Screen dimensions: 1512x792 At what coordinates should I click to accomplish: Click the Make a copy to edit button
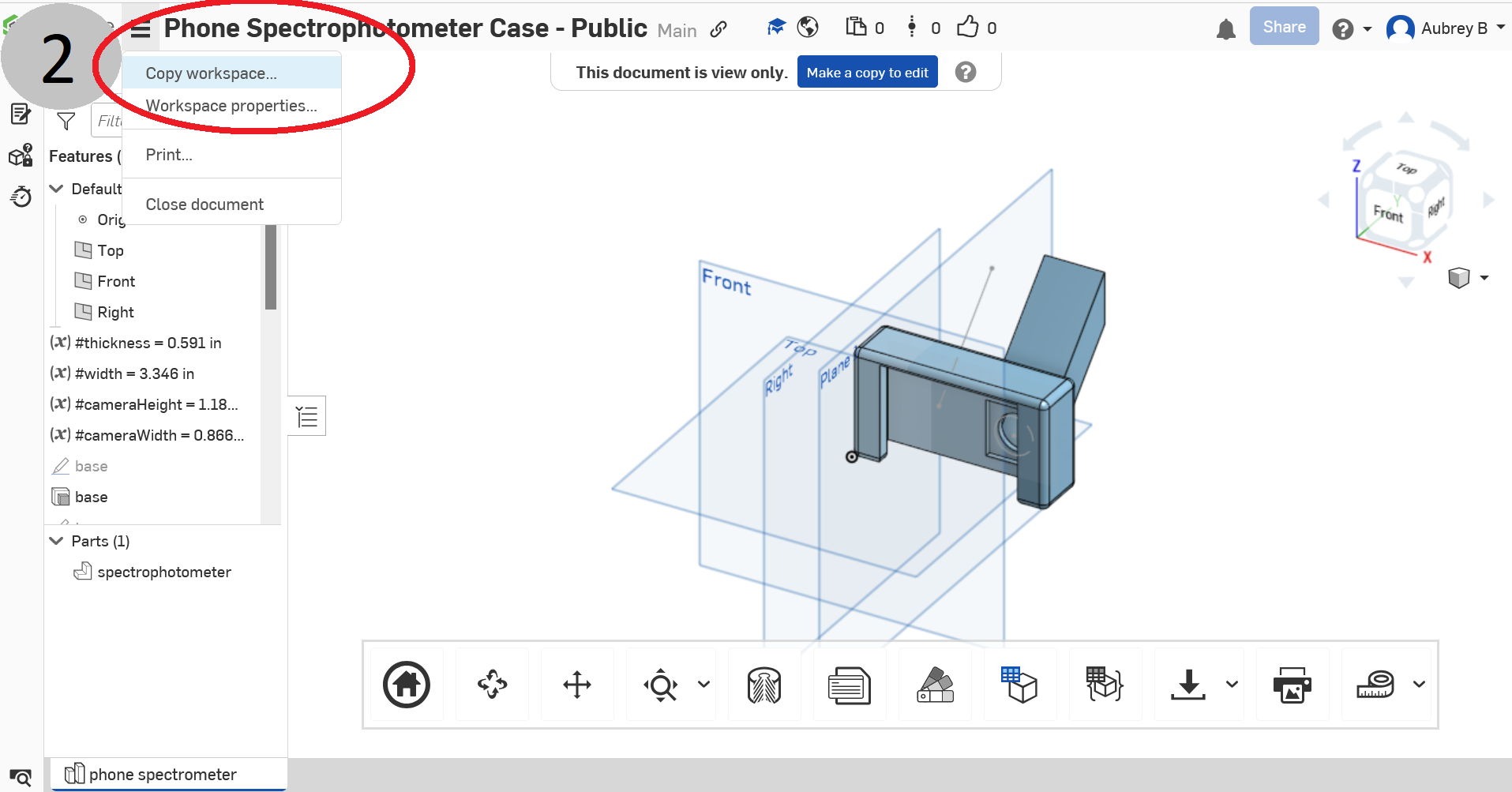[x=867, y=72]
